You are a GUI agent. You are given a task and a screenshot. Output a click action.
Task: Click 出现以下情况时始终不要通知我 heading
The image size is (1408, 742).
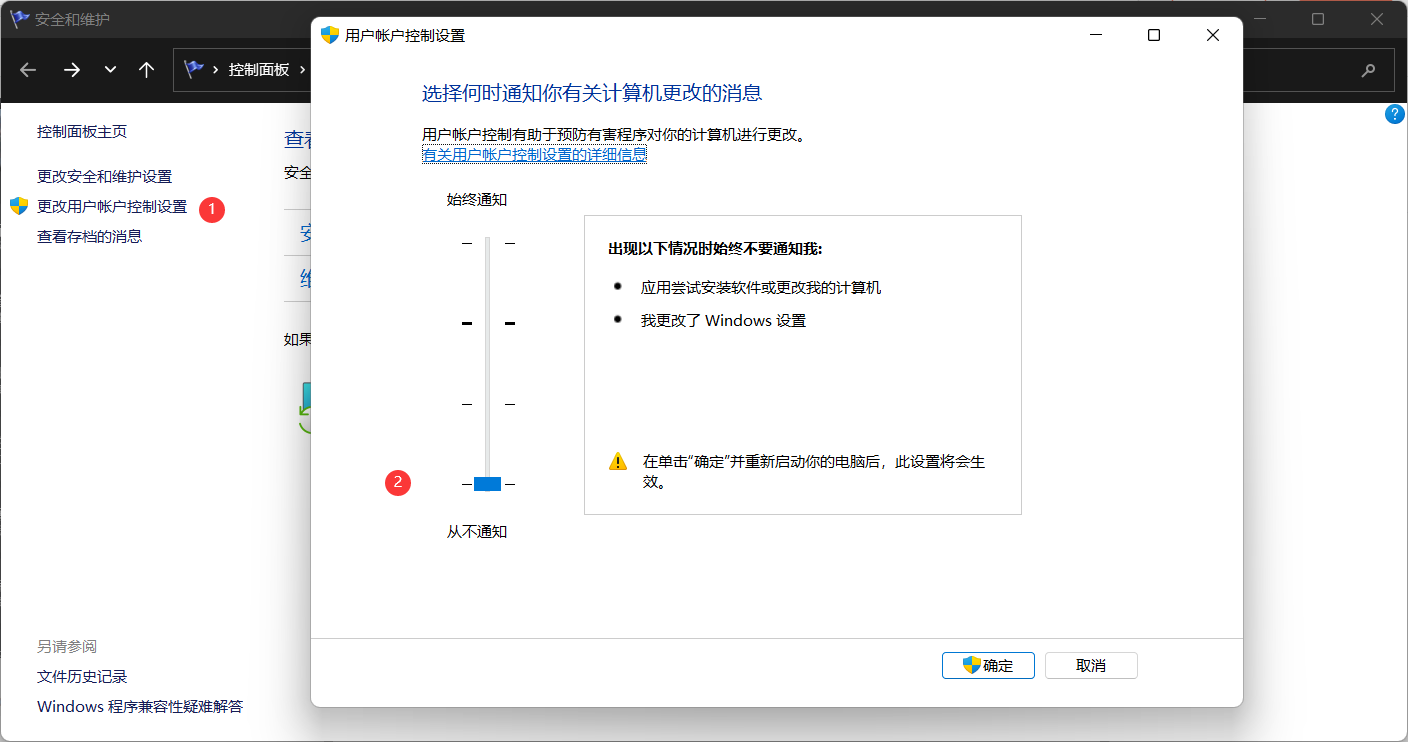(x=715, y=248)
